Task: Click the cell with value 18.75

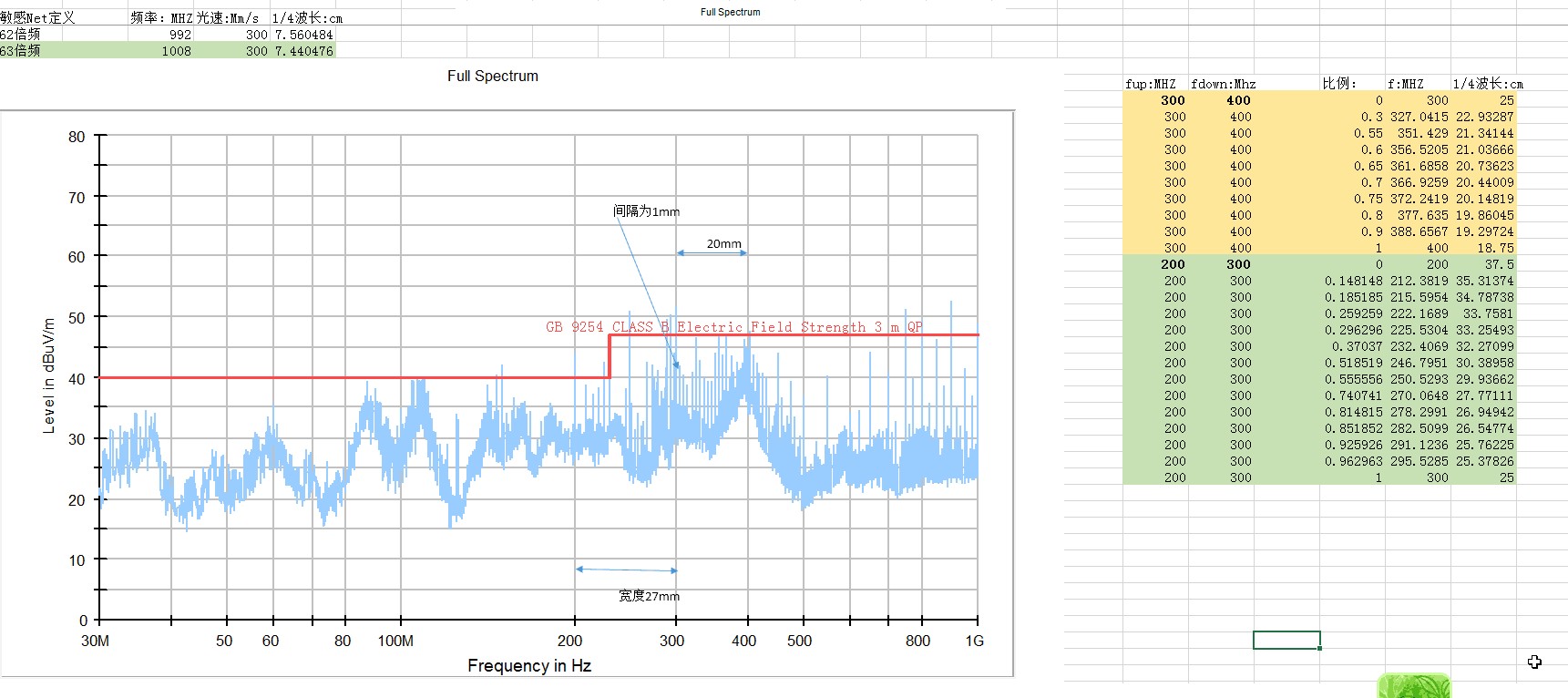Action: (1495, 248)
